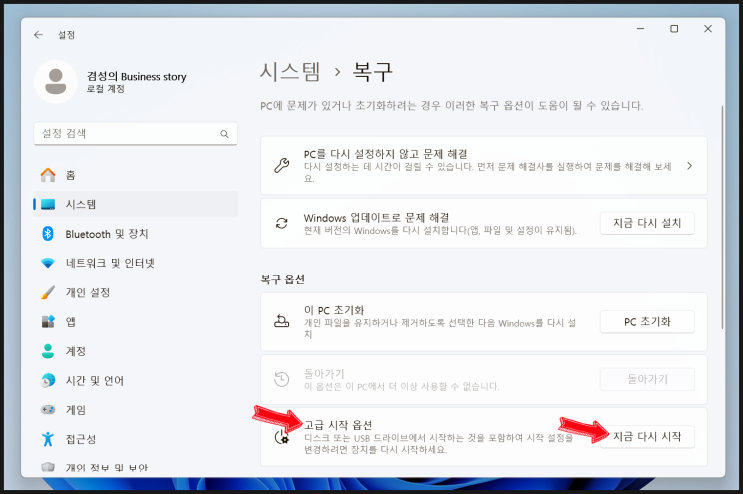Select 시스템 in the sidebar
Viewport: 743px width, 494px height.
click(x=136, y=205)
